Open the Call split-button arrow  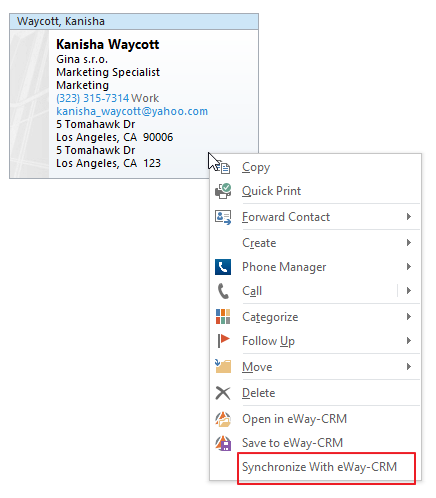click(x=409, y=291)
